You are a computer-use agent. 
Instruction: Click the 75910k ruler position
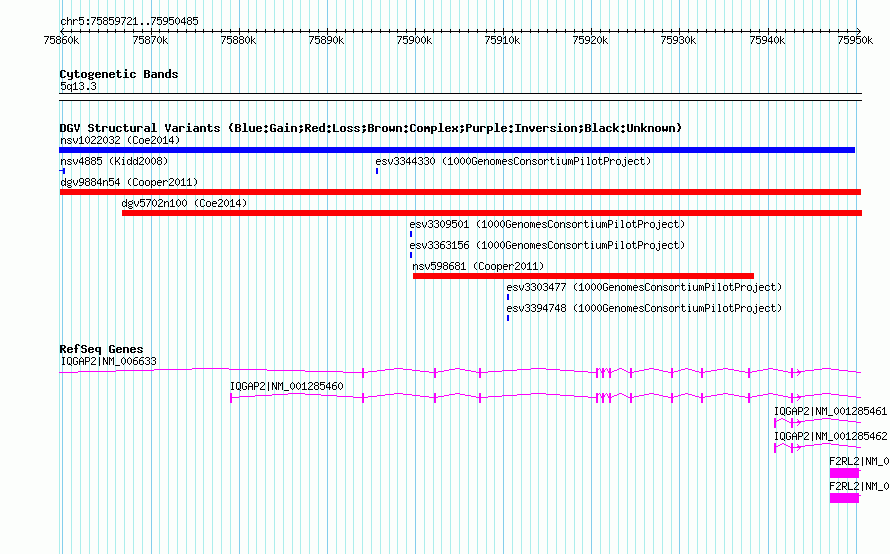pyautogui.click(x=502, y=40)
